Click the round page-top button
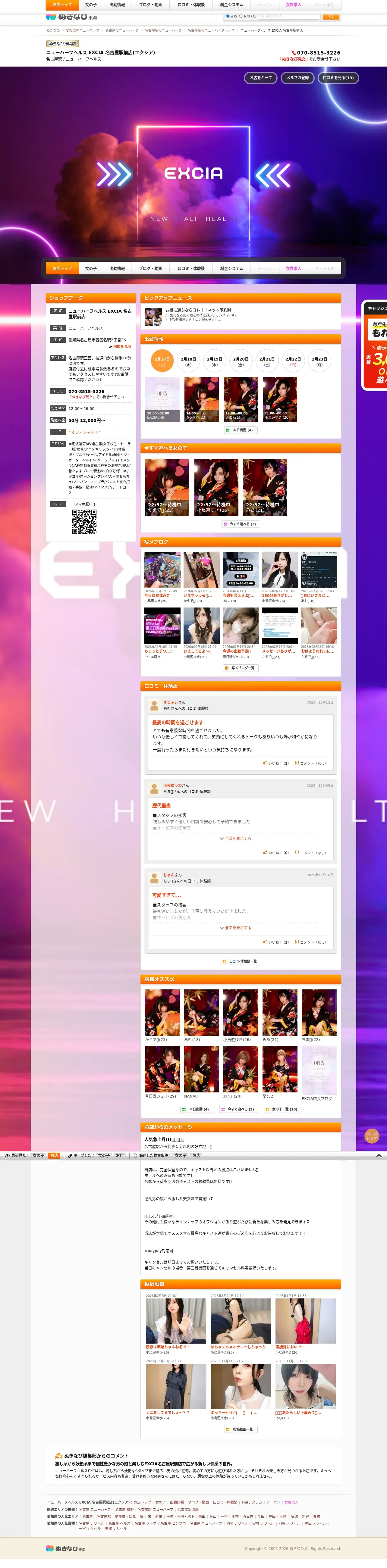The width and height of the screenshot is (387, 1568). 372,1136
